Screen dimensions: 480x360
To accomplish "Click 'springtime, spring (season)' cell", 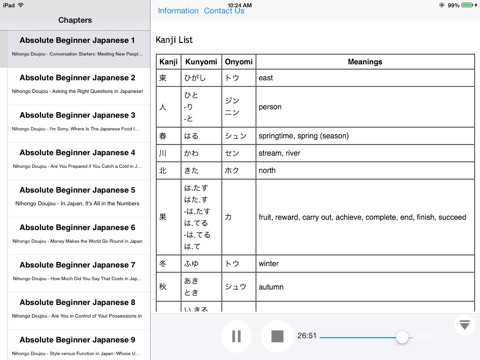I will (x=365, y=136).
